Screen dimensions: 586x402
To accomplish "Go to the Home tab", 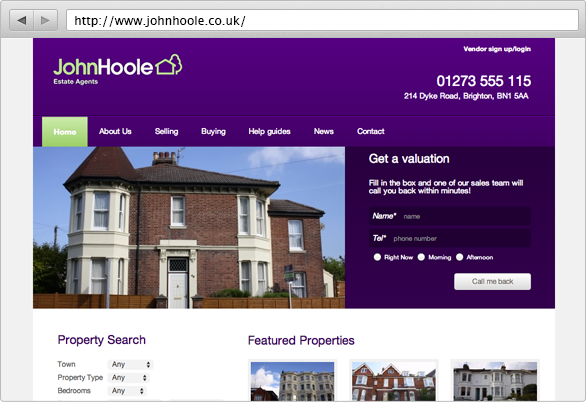I will point(65,132).
